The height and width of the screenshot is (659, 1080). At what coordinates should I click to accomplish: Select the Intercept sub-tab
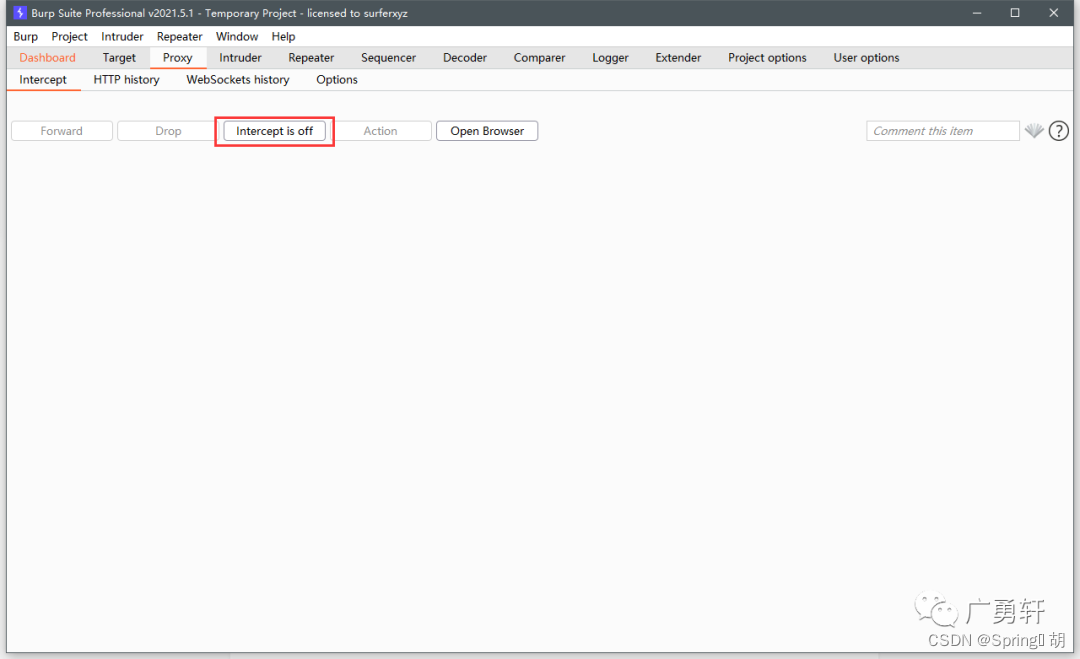click(x=43, y=80)
